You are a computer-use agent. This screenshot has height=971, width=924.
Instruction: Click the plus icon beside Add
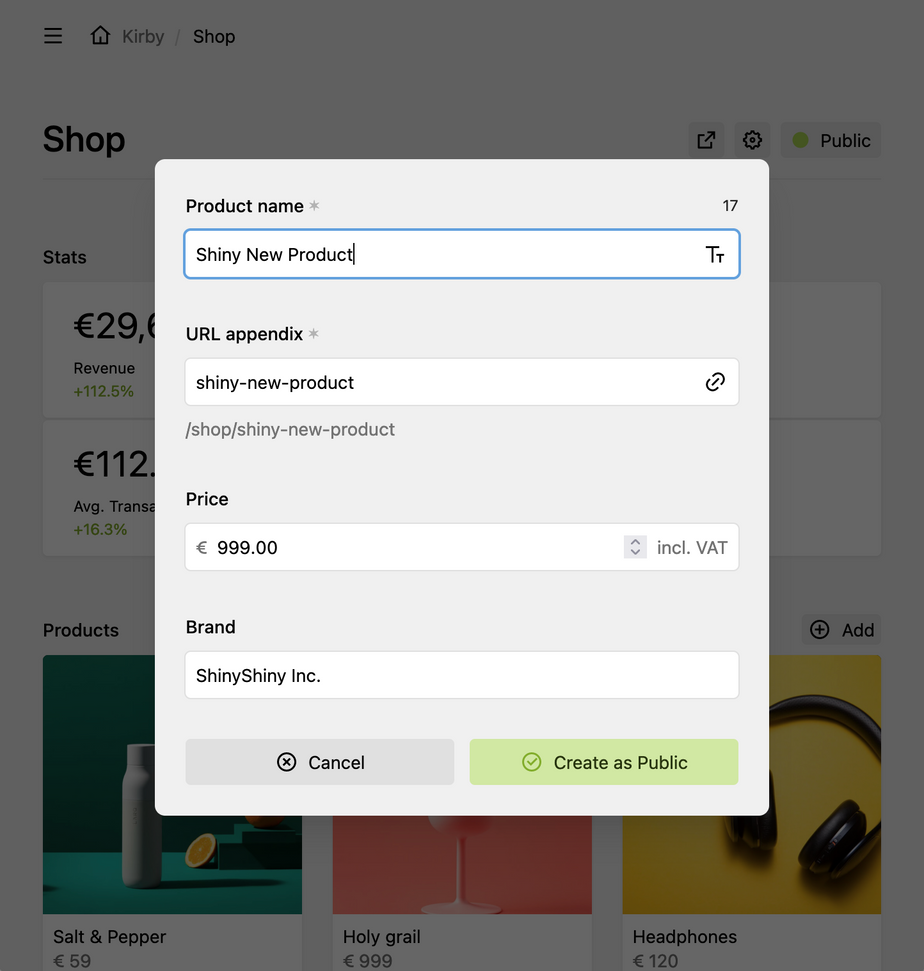pos(820,629)
